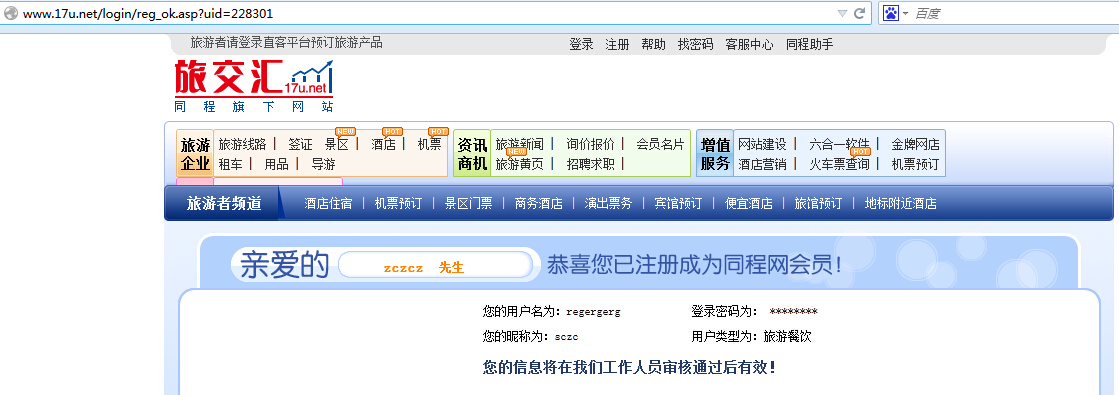Go to 商务酒店 in blue nav bar
Image resolution: width=1119 pixels, height=395 pixels.
tap(538, 204)
